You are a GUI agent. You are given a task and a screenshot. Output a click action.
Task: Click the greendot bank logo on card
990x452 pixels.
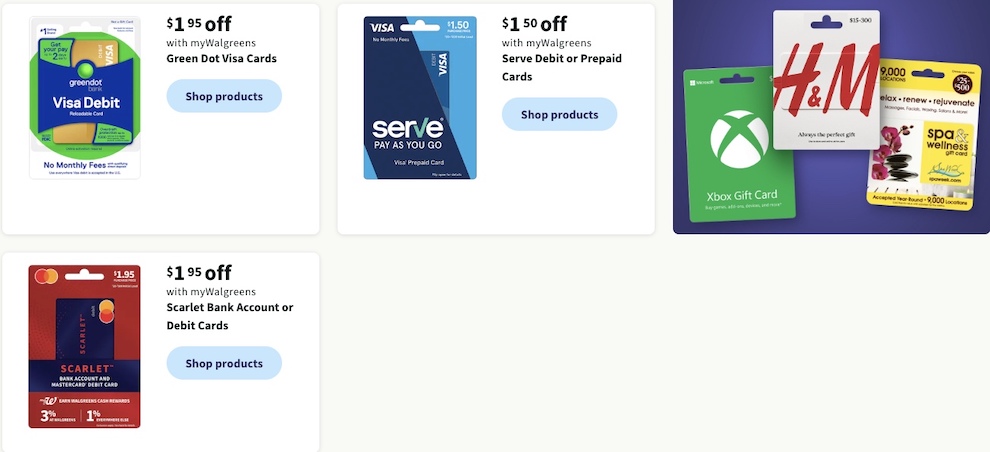point(86,84)
